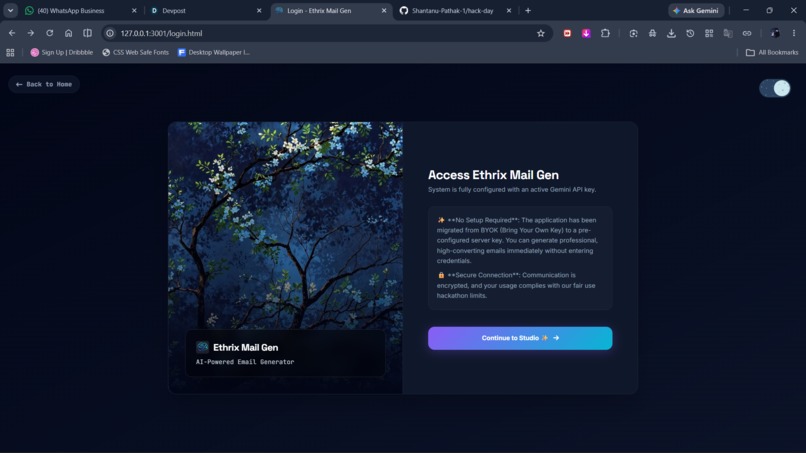
Task: Reload the login page
Action: 49,33
